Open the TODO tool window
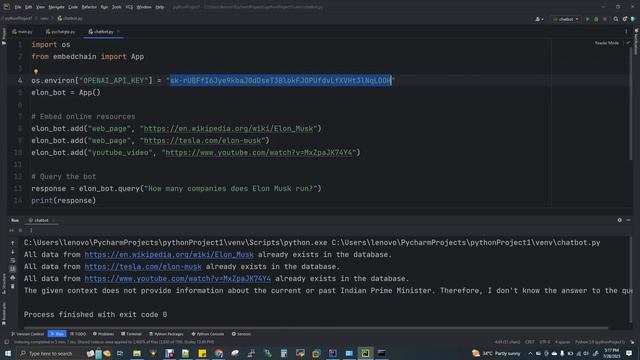This screenshot has height=360, width=640. pos(78,334)
